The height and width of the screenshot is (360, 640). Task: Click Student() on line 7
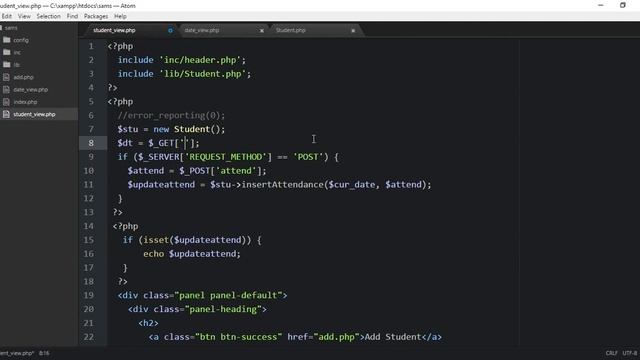[197, 129]
